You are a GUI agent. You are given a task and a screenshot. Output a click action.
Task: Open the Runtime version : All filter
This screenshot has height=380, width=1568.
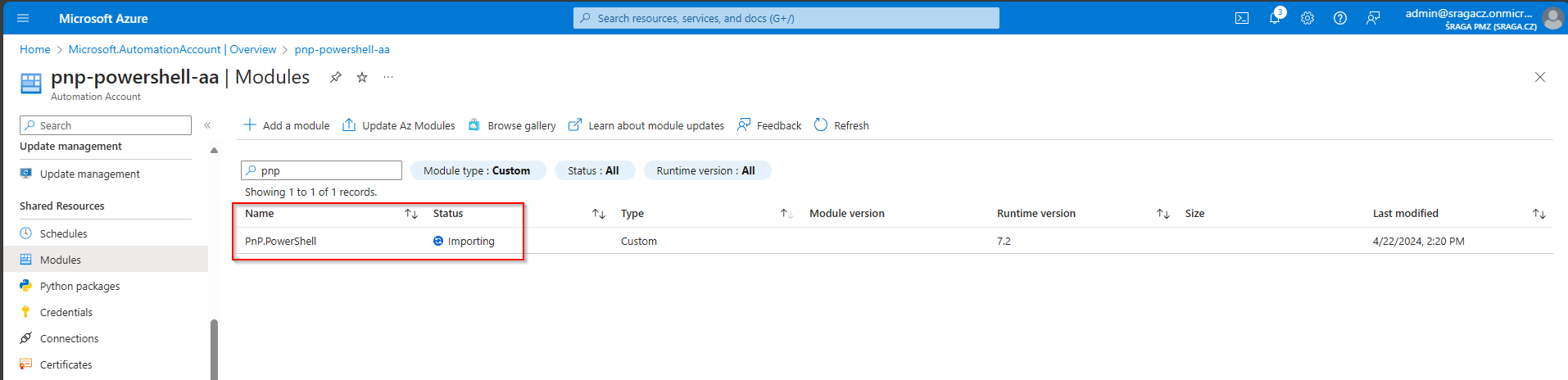[706, 170]
